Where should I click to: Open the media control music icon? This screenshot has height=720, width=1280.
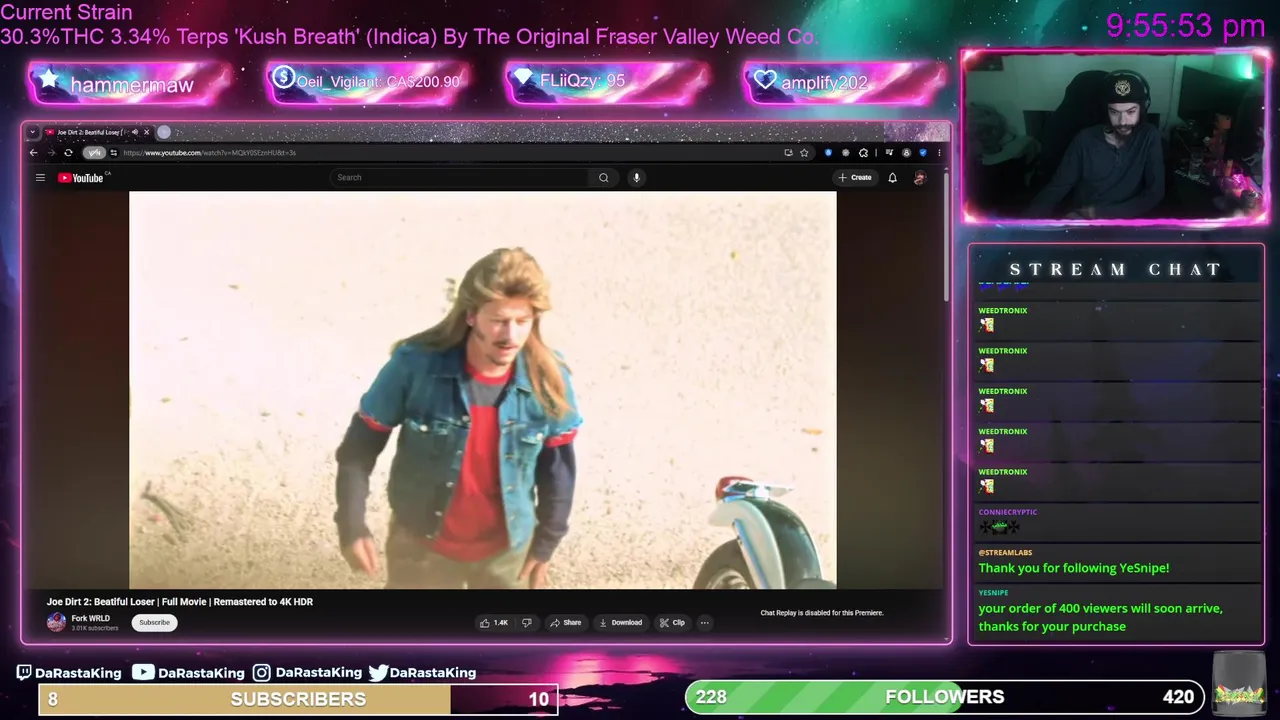[889, 153]
